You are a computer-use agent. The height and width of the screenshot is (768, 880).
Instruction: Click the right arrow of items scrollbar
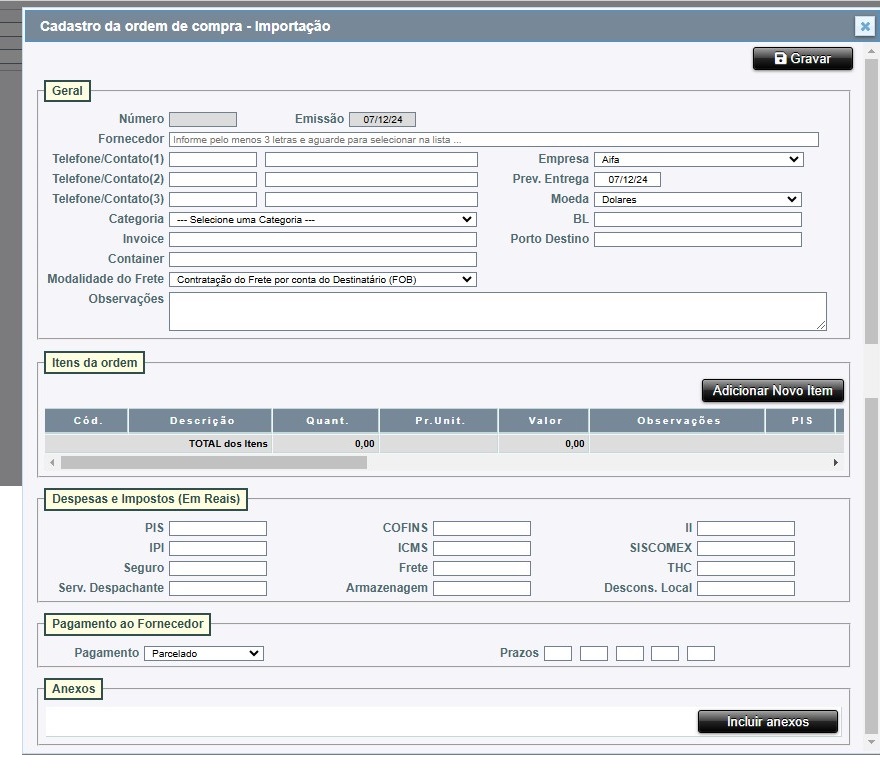click(x=836, y=463)
